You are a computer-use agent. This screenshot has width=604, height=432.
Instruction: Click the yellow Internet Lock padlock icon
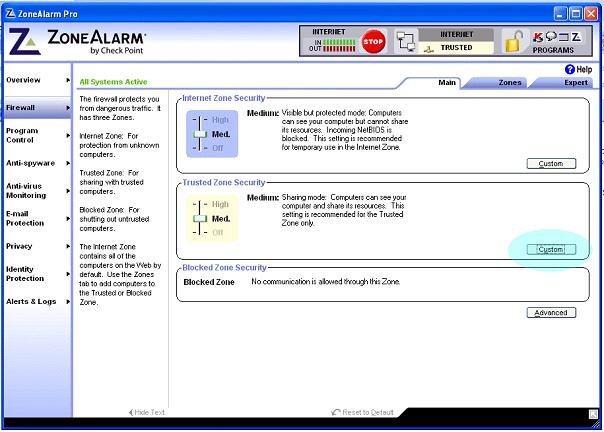[x=514, y=42]
